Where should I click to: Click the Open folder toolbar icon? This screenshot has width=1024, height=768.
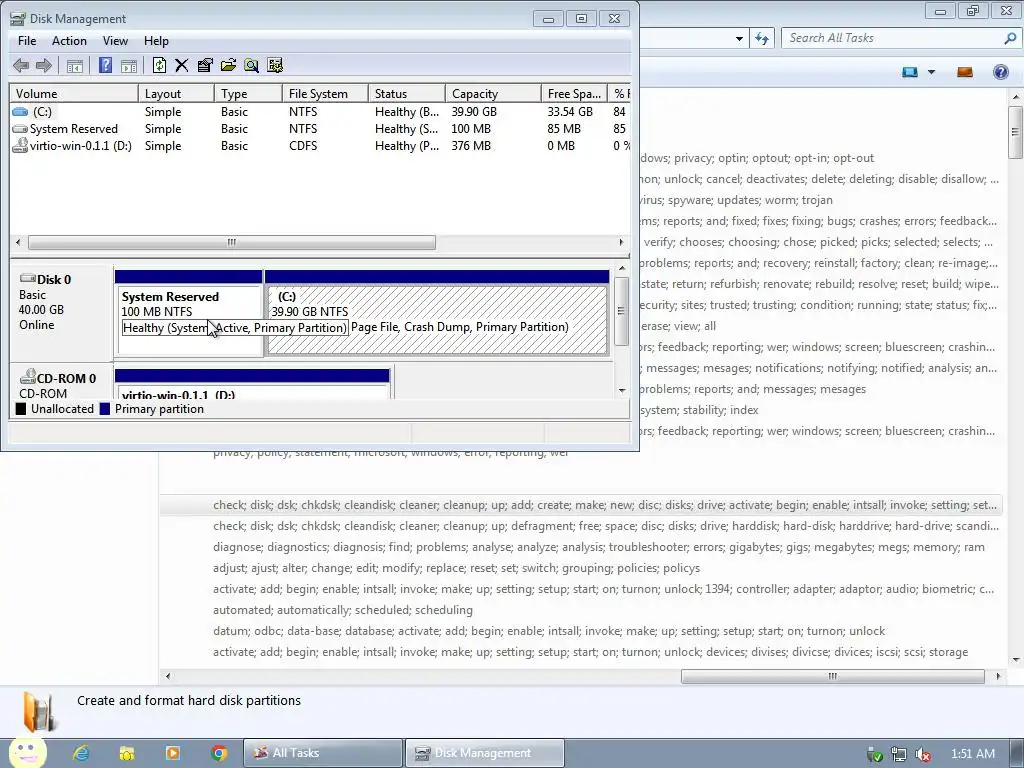228,65
